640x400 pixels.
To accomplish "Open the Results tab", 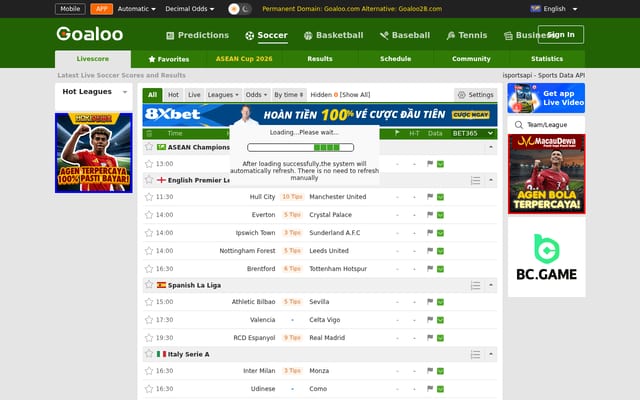I will pos(320,59).
